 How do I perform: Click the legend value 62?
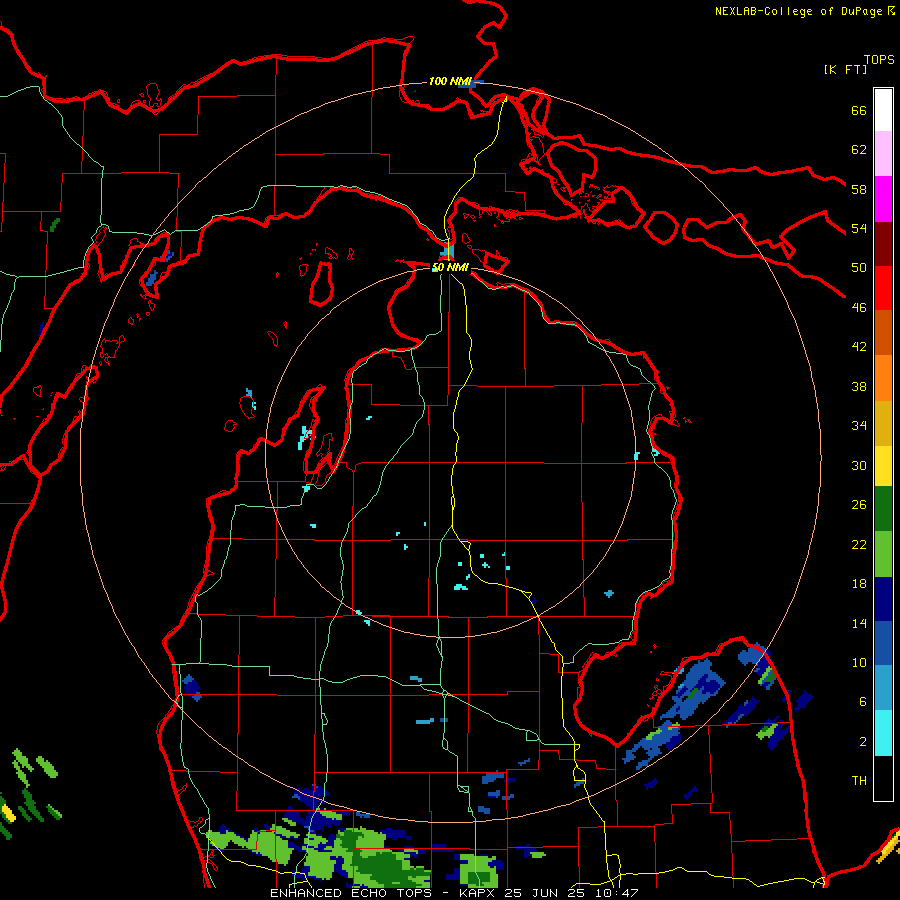coord(859,150)
